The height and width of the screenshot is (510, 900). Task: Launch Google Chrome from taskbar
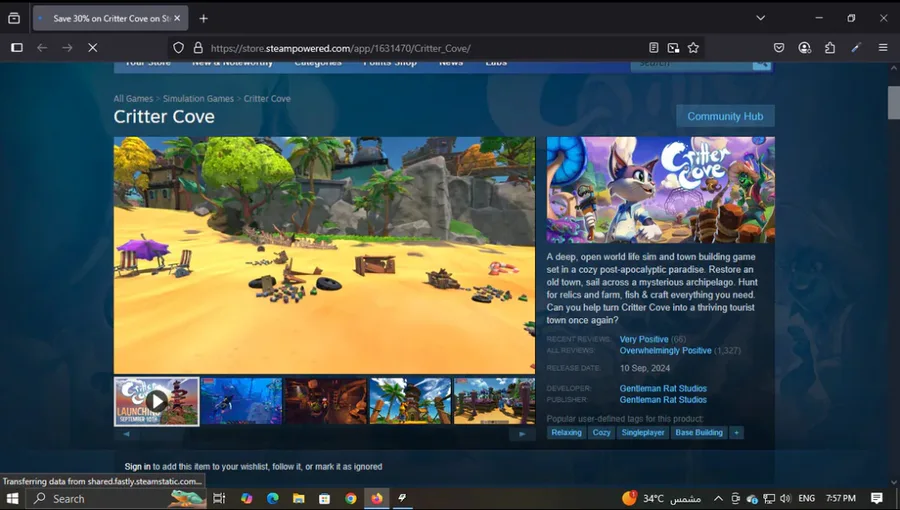tap(351, 499)
